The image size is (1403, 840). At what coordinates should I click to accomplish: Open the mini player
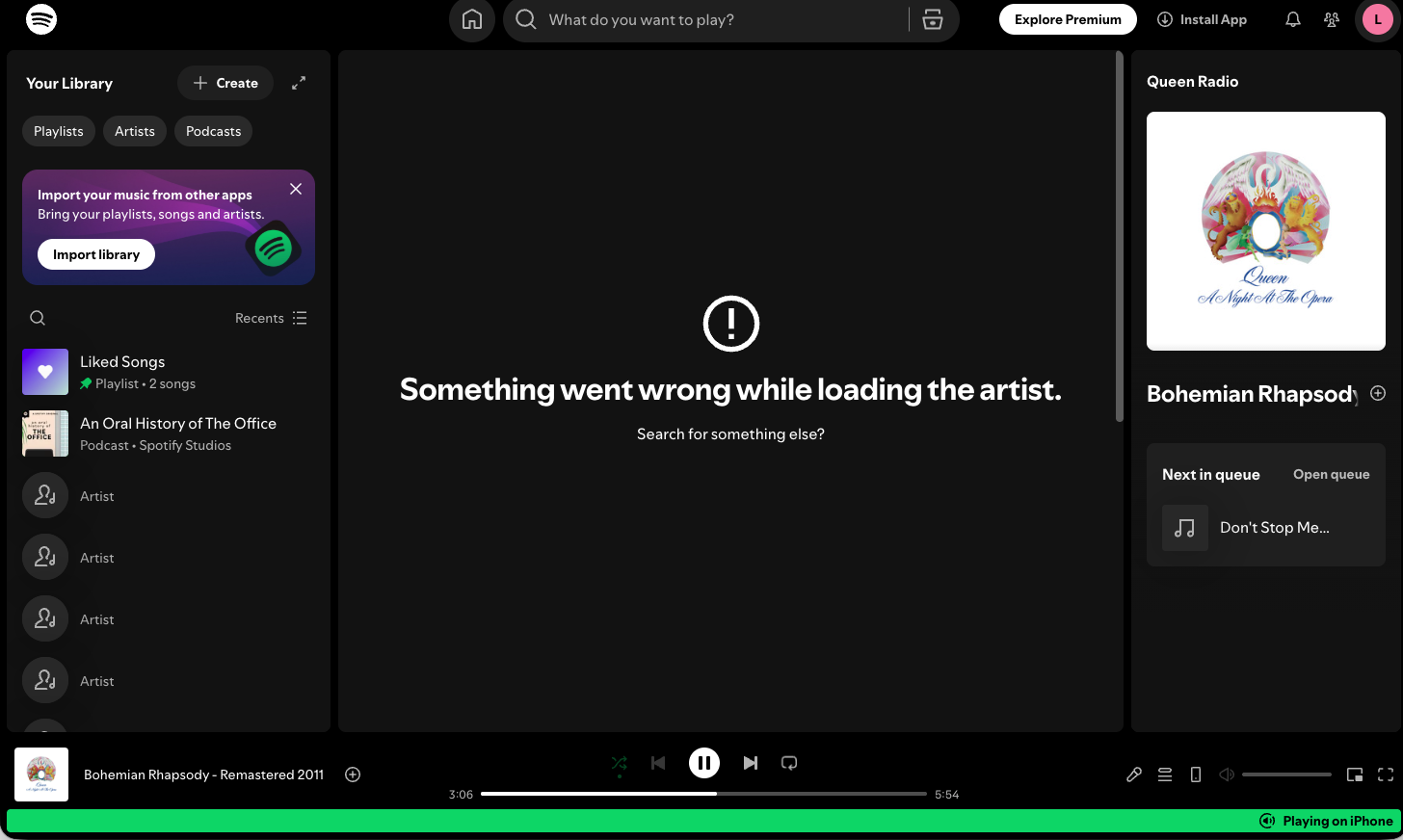1355,774
